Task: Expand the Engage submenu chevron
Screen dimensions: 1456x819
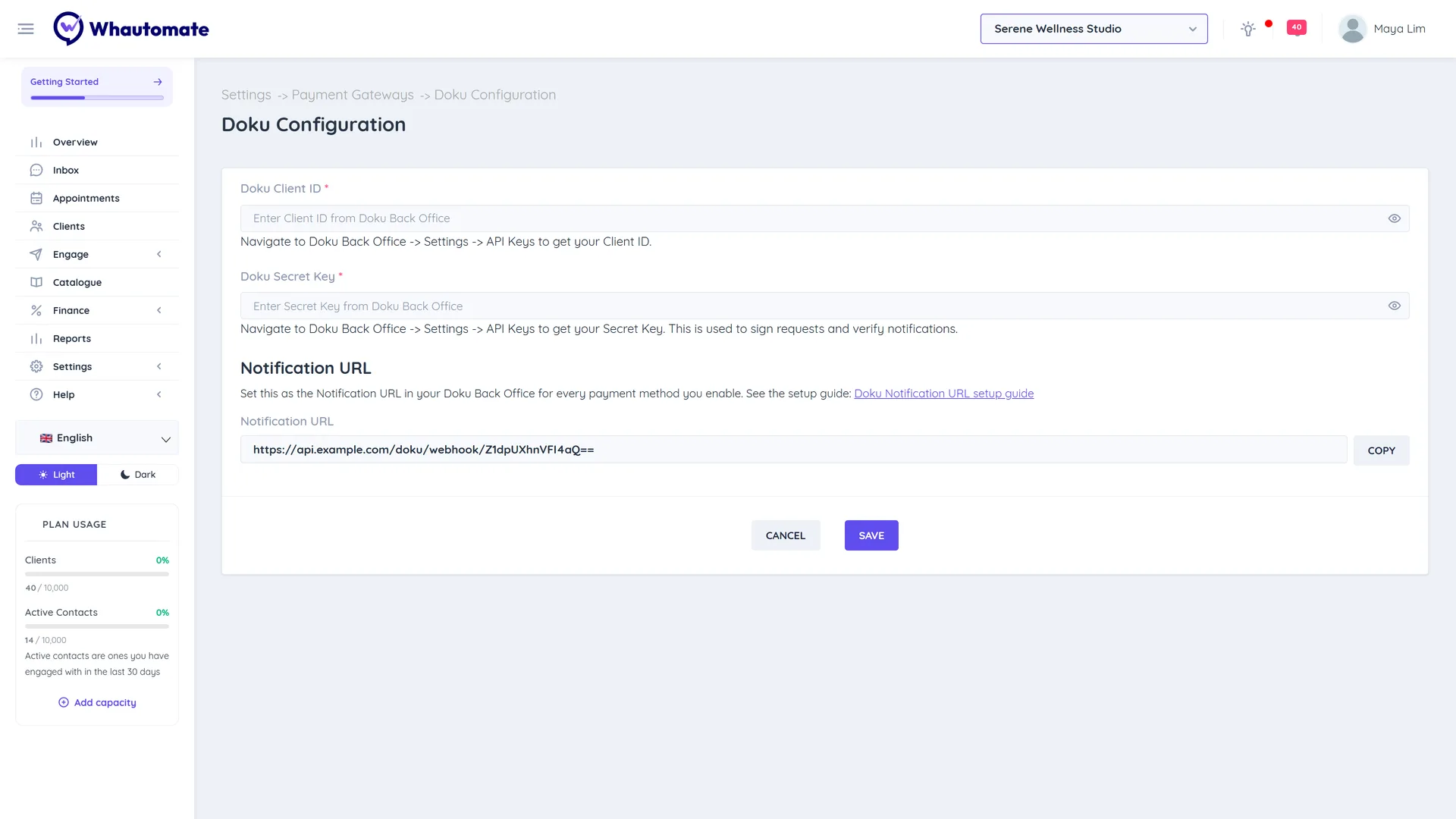Action: (159, 255)
